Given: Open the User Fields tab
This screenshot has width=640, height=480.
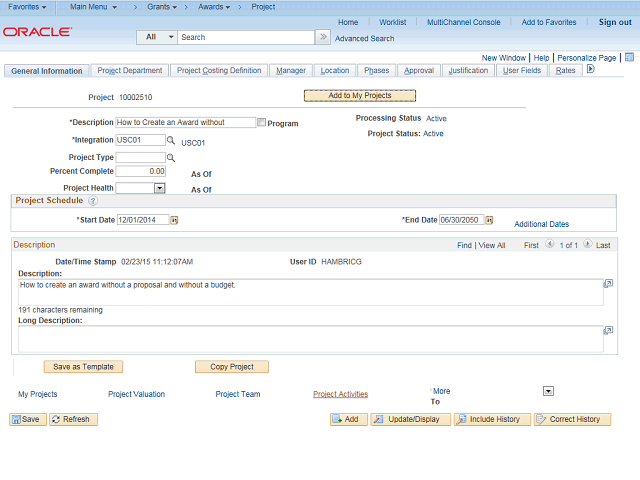Looking at the screenshot, I should click(522, 71).
